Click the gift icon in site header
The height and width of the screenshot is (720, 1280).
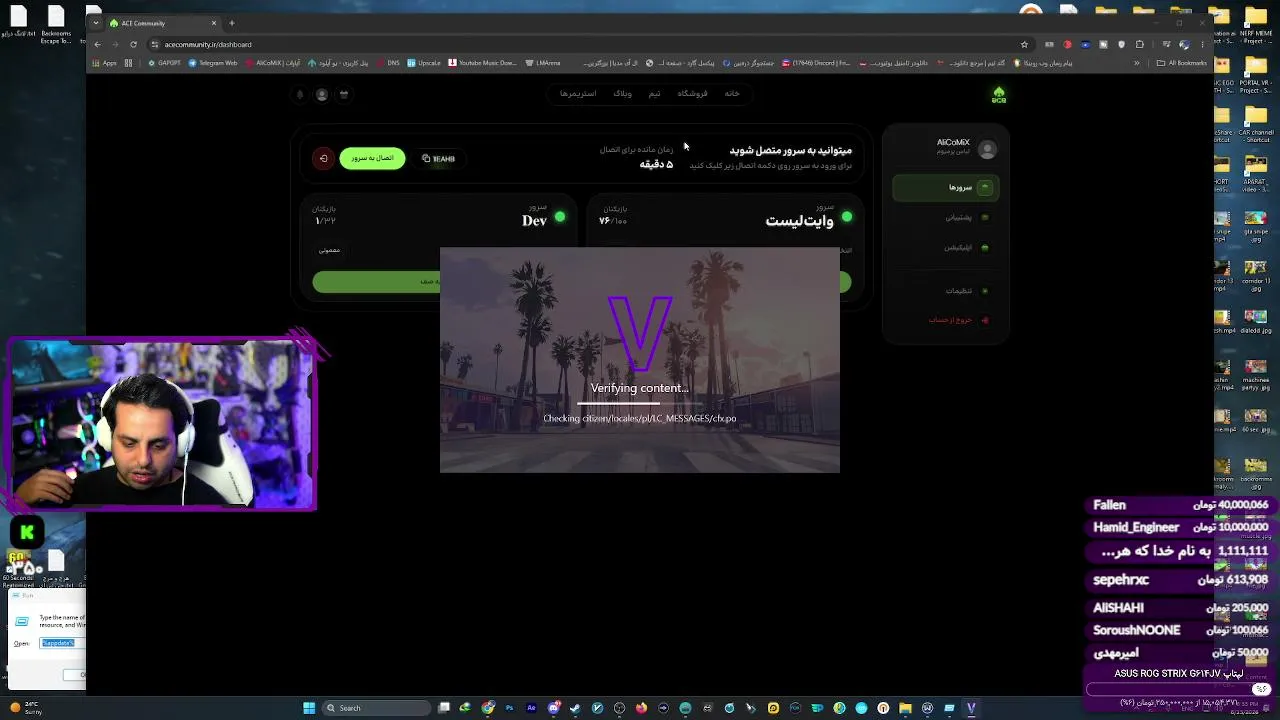pyautogui.click(x=344, y=94)
